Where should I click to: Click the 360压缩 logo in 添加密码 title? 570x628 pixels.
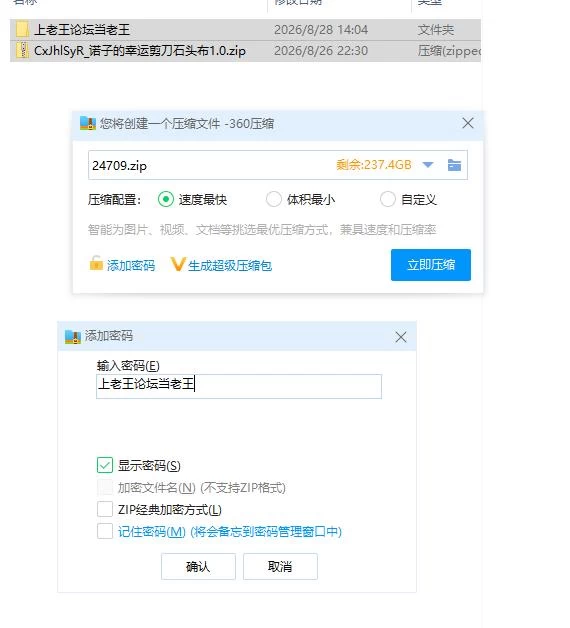click(x=73, y=337)
